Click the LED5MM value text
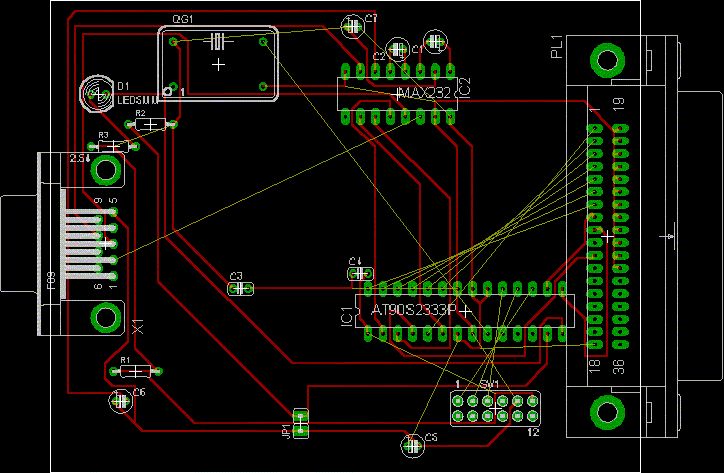Screen dimensions: 724x473 (x=137, y=100)
